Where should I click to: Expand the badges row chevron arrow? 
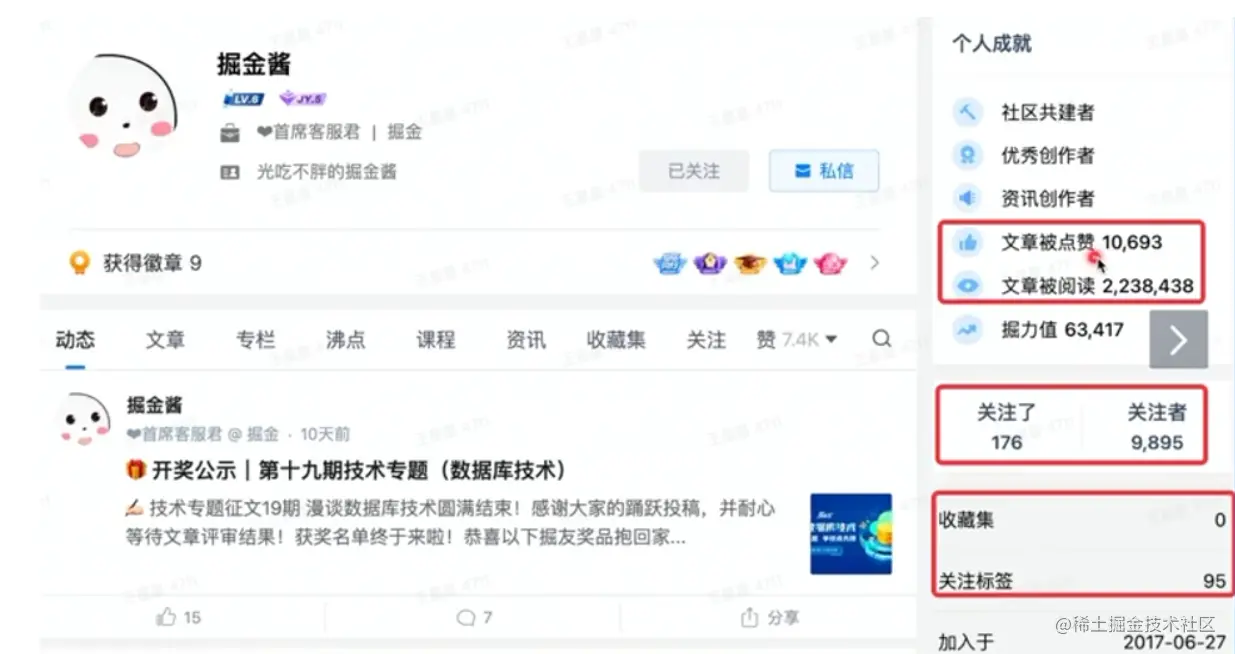[x=875, y=263]
